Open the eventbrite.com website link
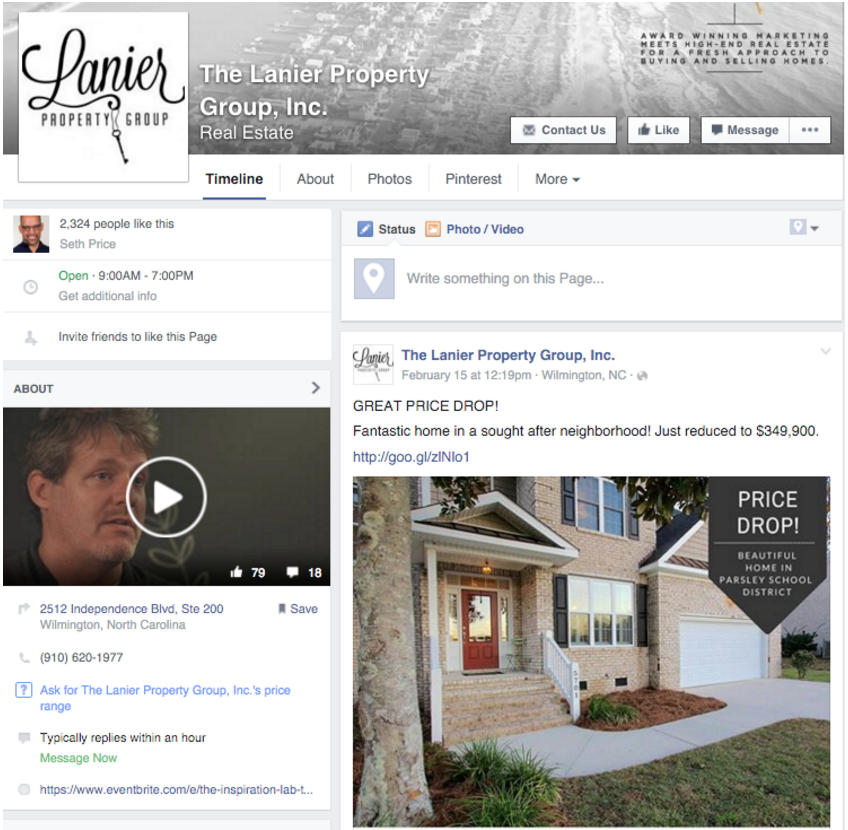The image size is (848, 830). tap(176, 789)
